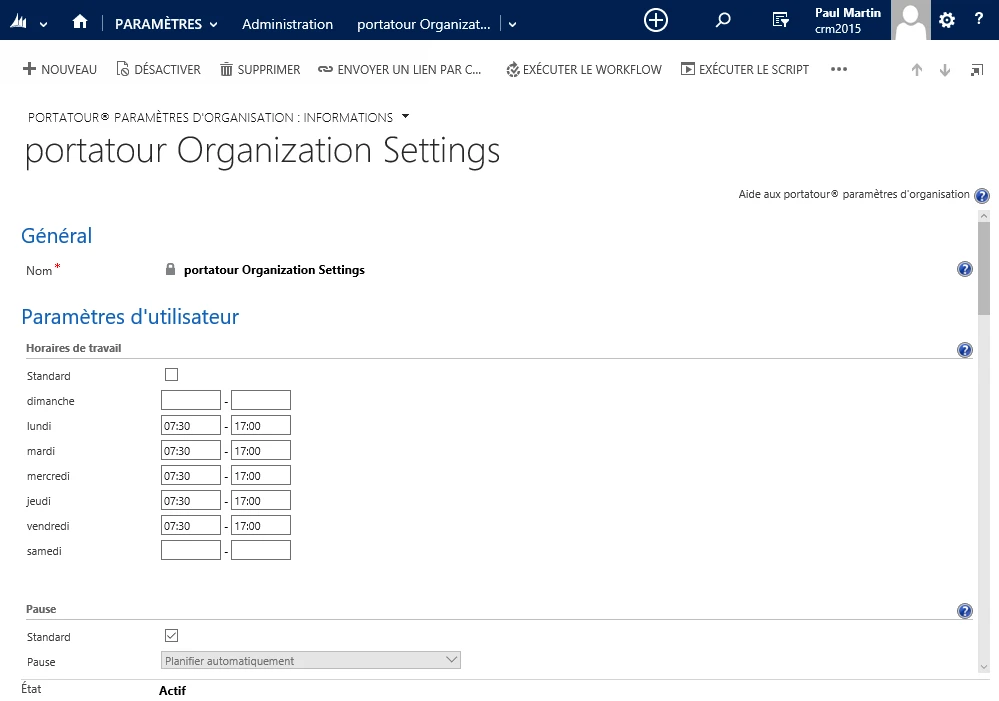Click the Paramètres d'utilisateur section heading
Image resolution: width=999 pixels, height=701 pixels.
(130, 317)
